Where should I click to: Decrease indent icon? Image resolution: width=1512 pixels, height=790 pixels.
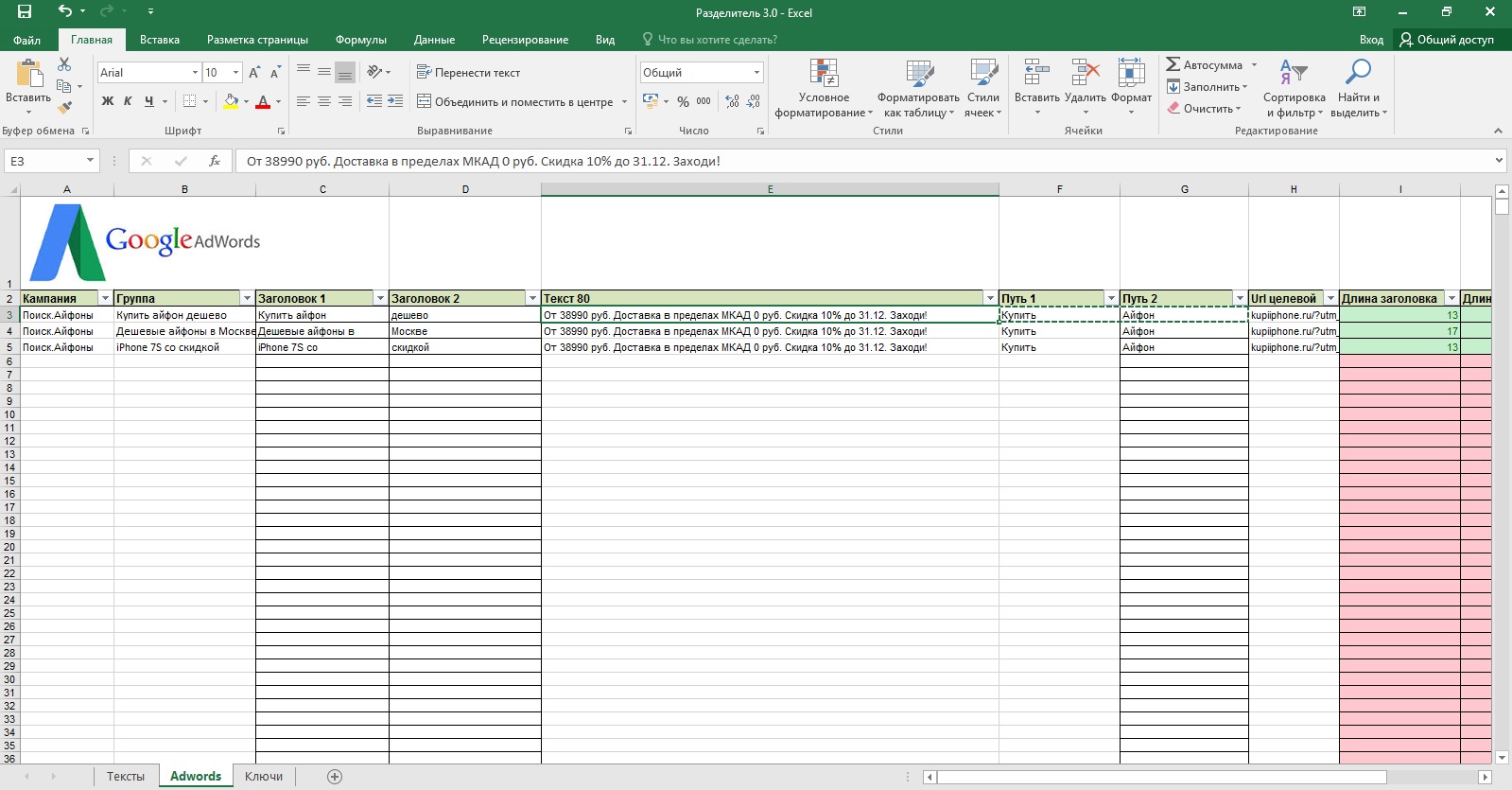coord(374,101)
